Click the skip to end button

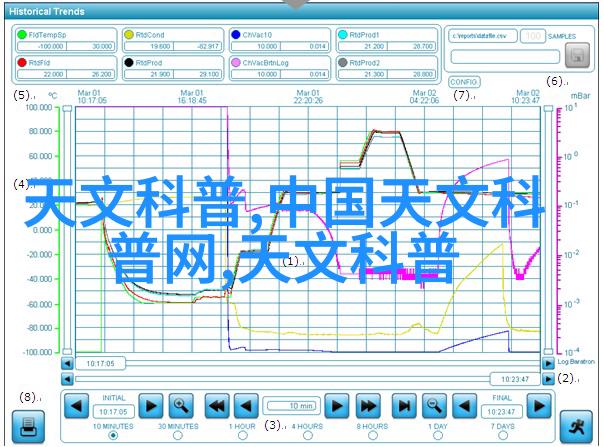[404, 405]
